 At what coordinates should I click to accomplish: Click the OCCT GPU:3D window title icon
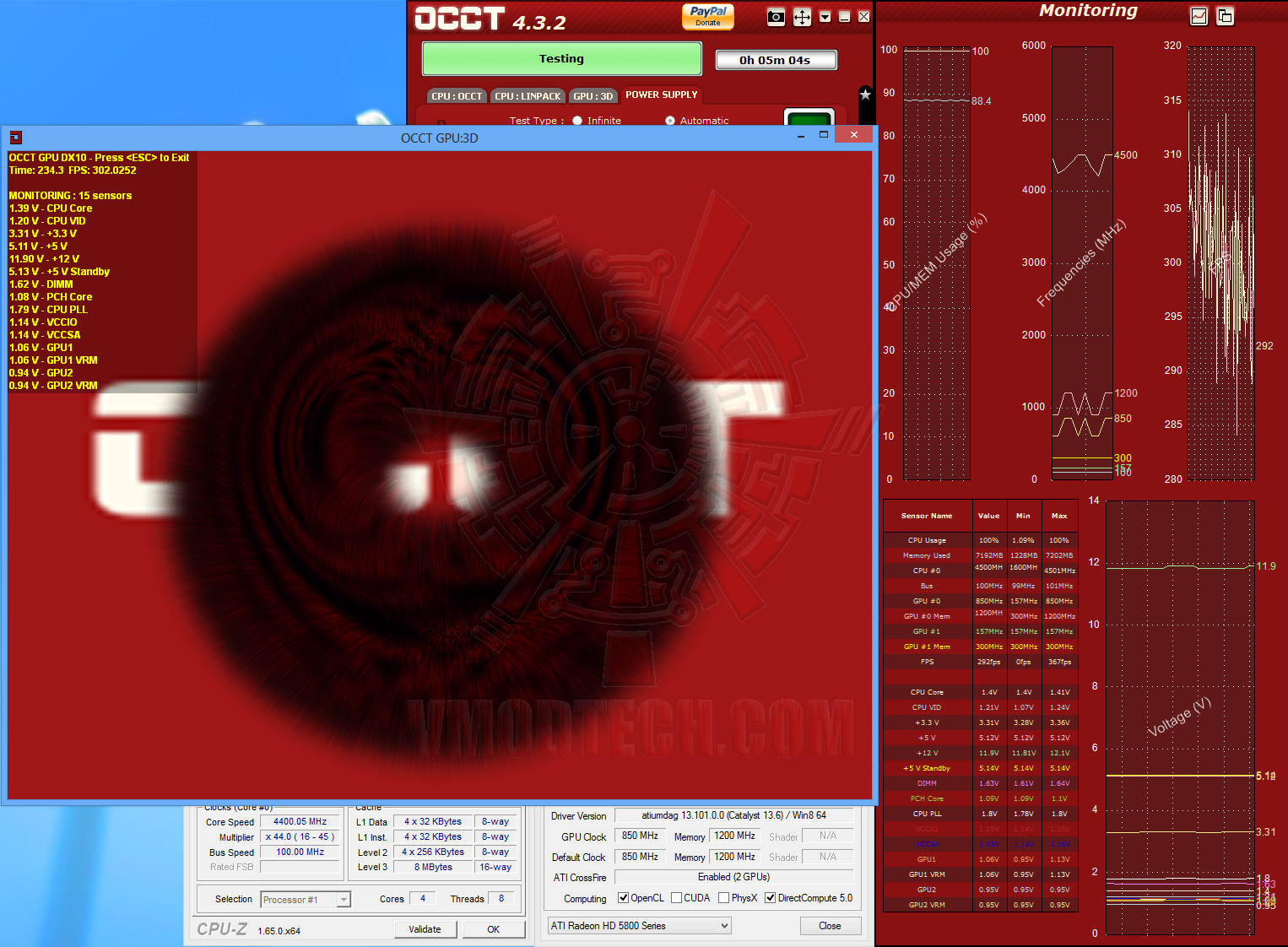pyautogui.click(x=15, y=138)
